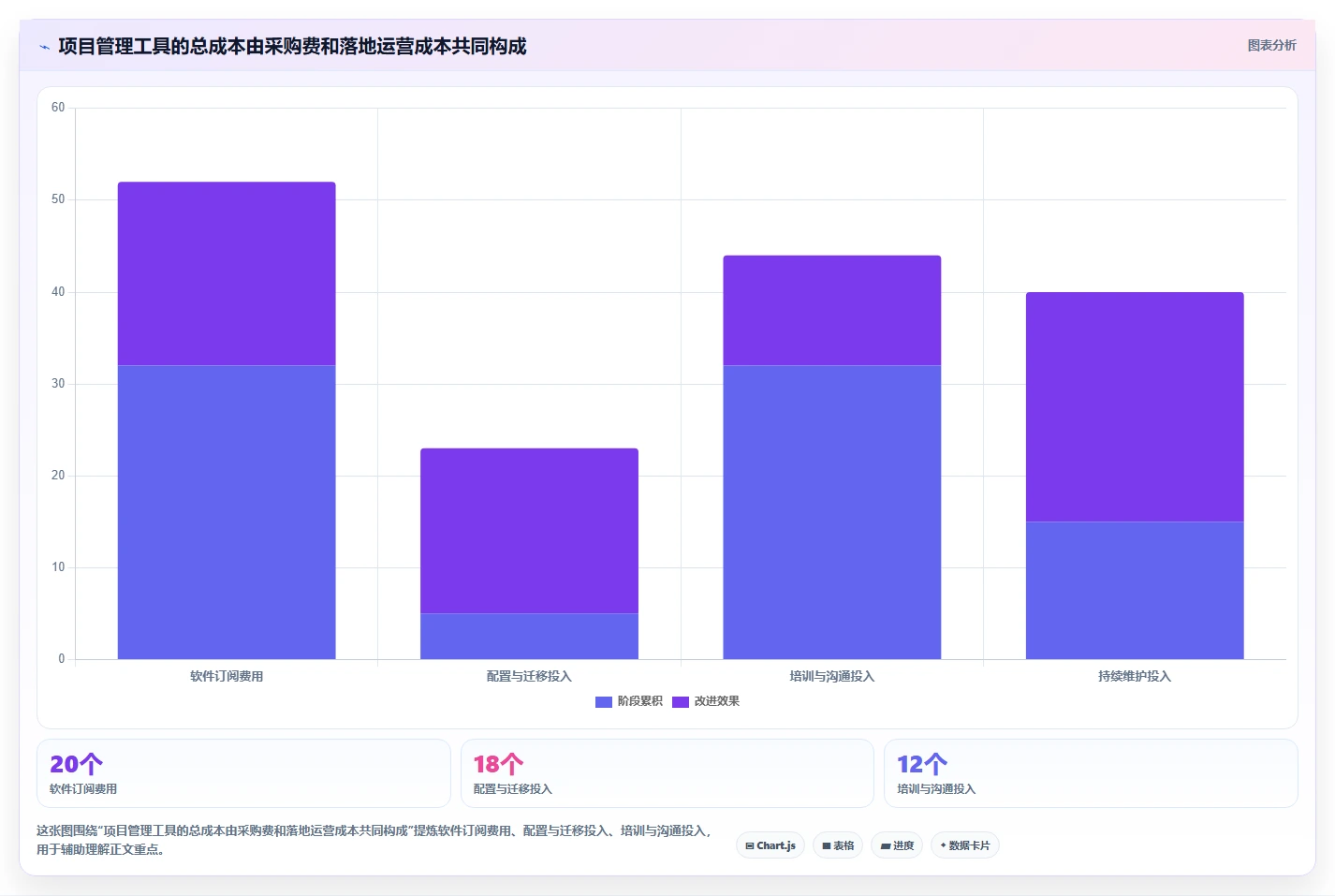Click the blue bar segment for 培训与沟通投入
The height and width of the screenshot is (896, 1335).
tap(832, 512)
